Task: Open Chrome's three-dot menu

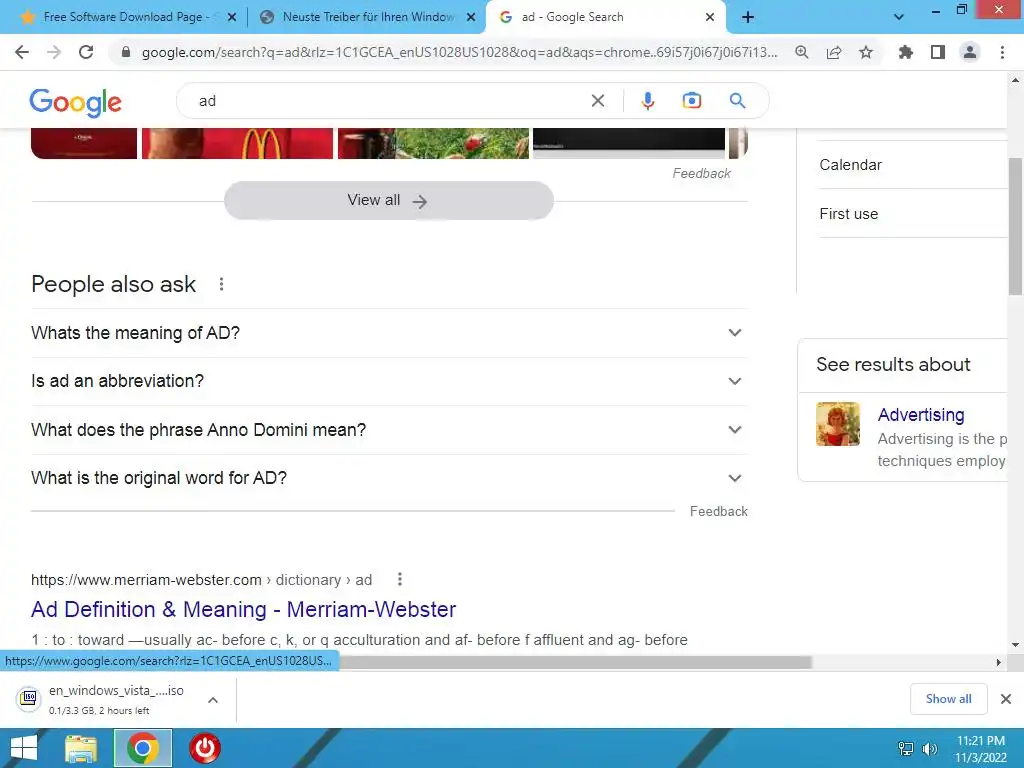Action: click(x=1002, y=52)
